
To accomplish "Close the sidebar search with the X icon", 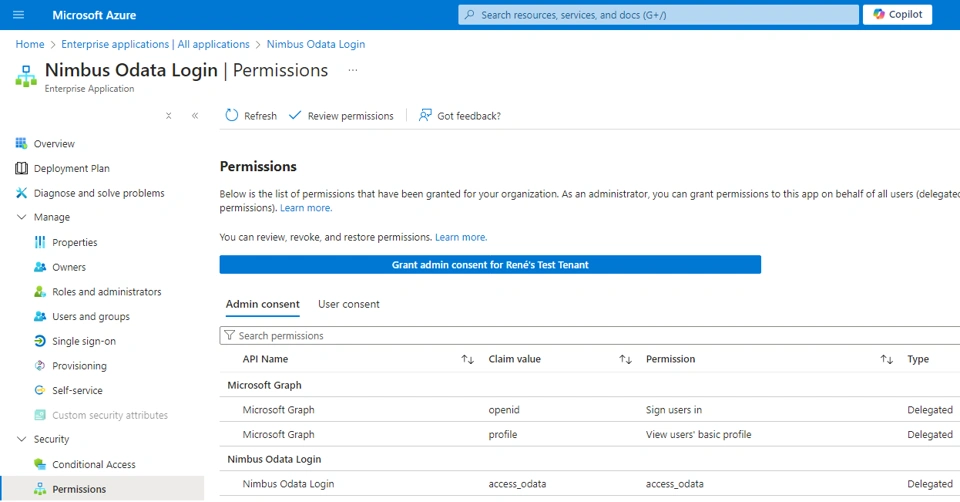I will tap(168, 116).
